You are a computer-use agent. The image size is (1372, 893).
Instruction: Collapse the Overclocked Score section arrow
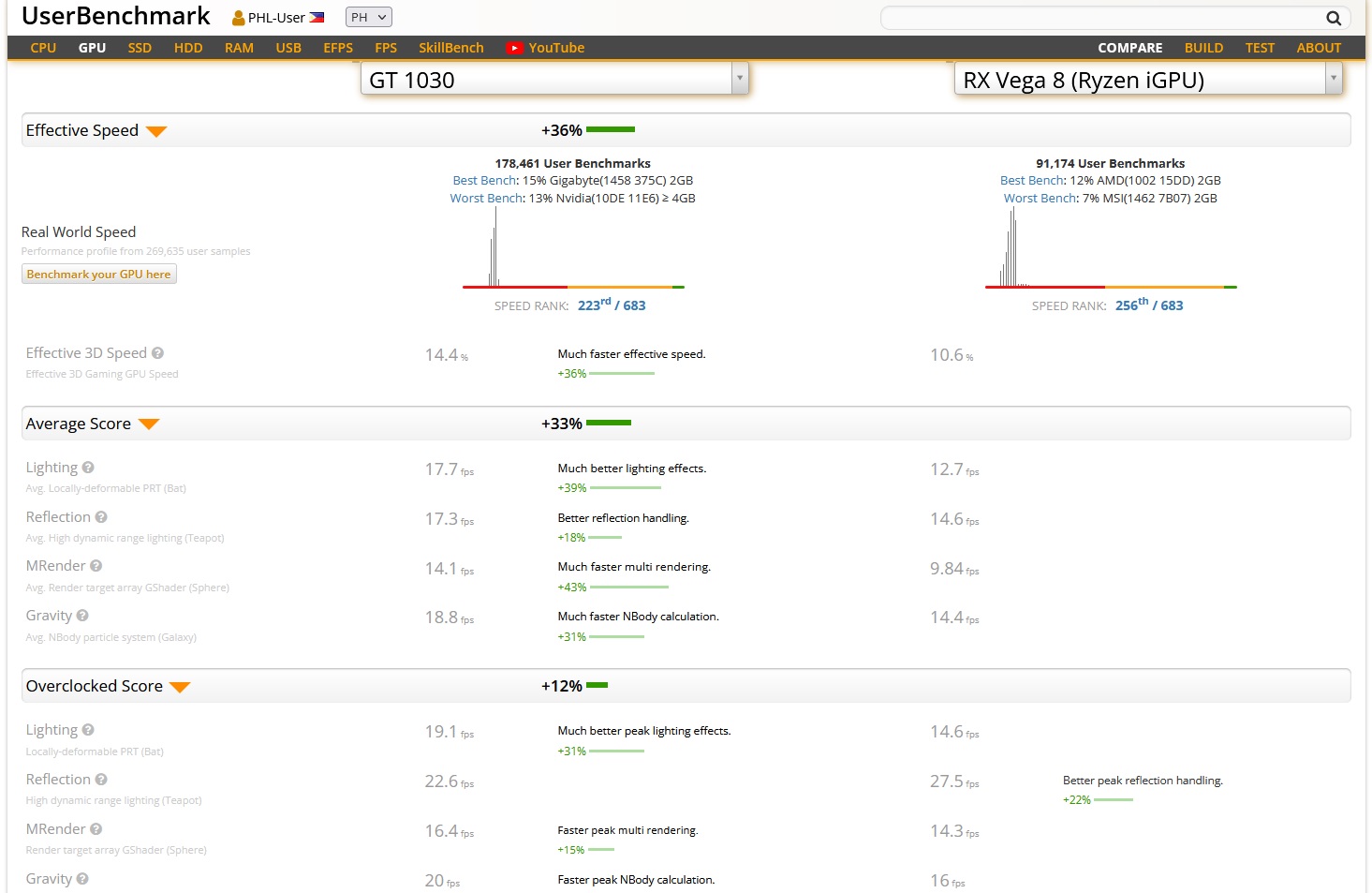click(181, 687)
